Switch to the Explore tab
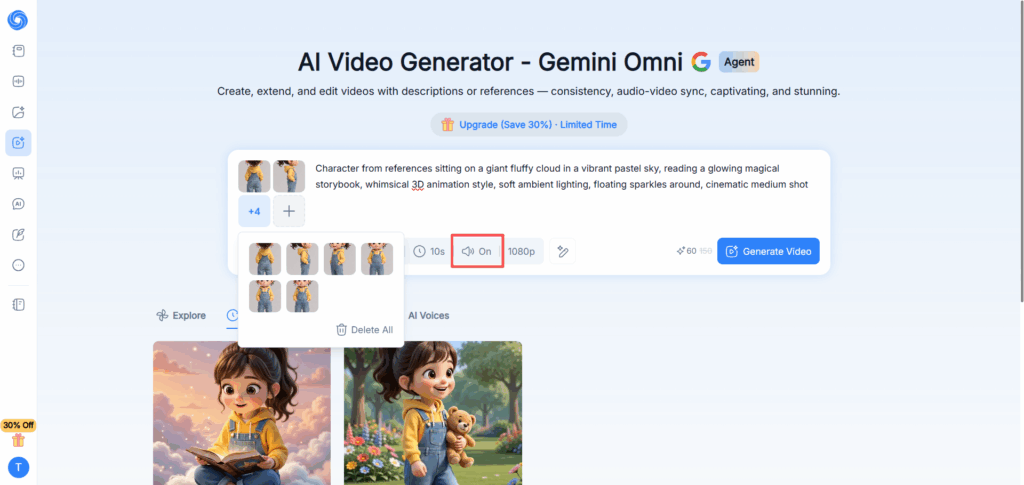1024x485 pixels. click(181, 316)
